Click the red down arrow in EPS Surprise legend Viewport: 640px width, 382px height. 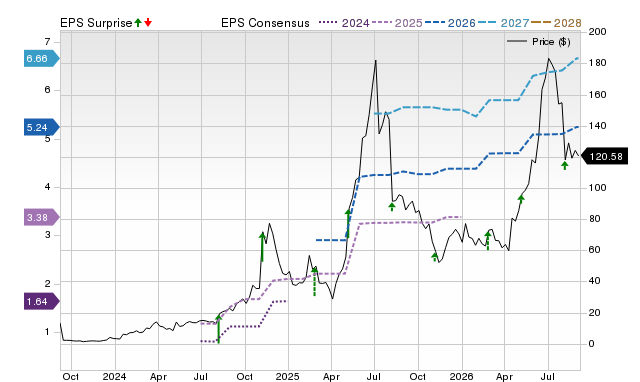(x=148, y=22)
